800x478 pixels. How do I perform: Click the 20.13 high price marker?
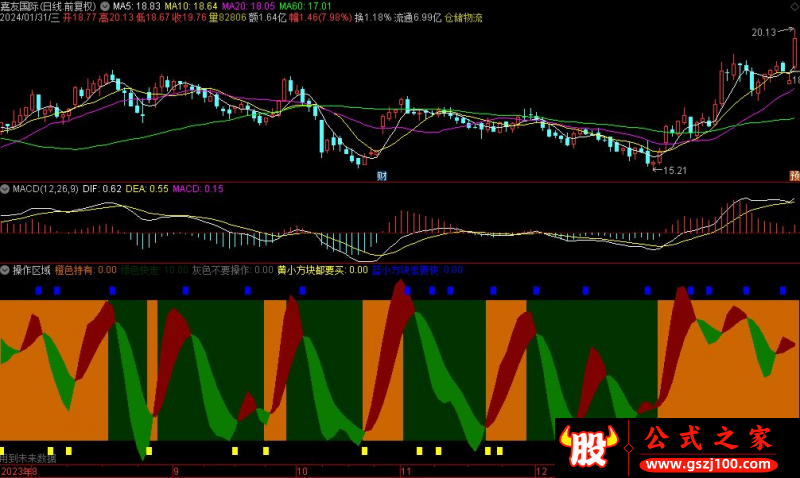766,33
